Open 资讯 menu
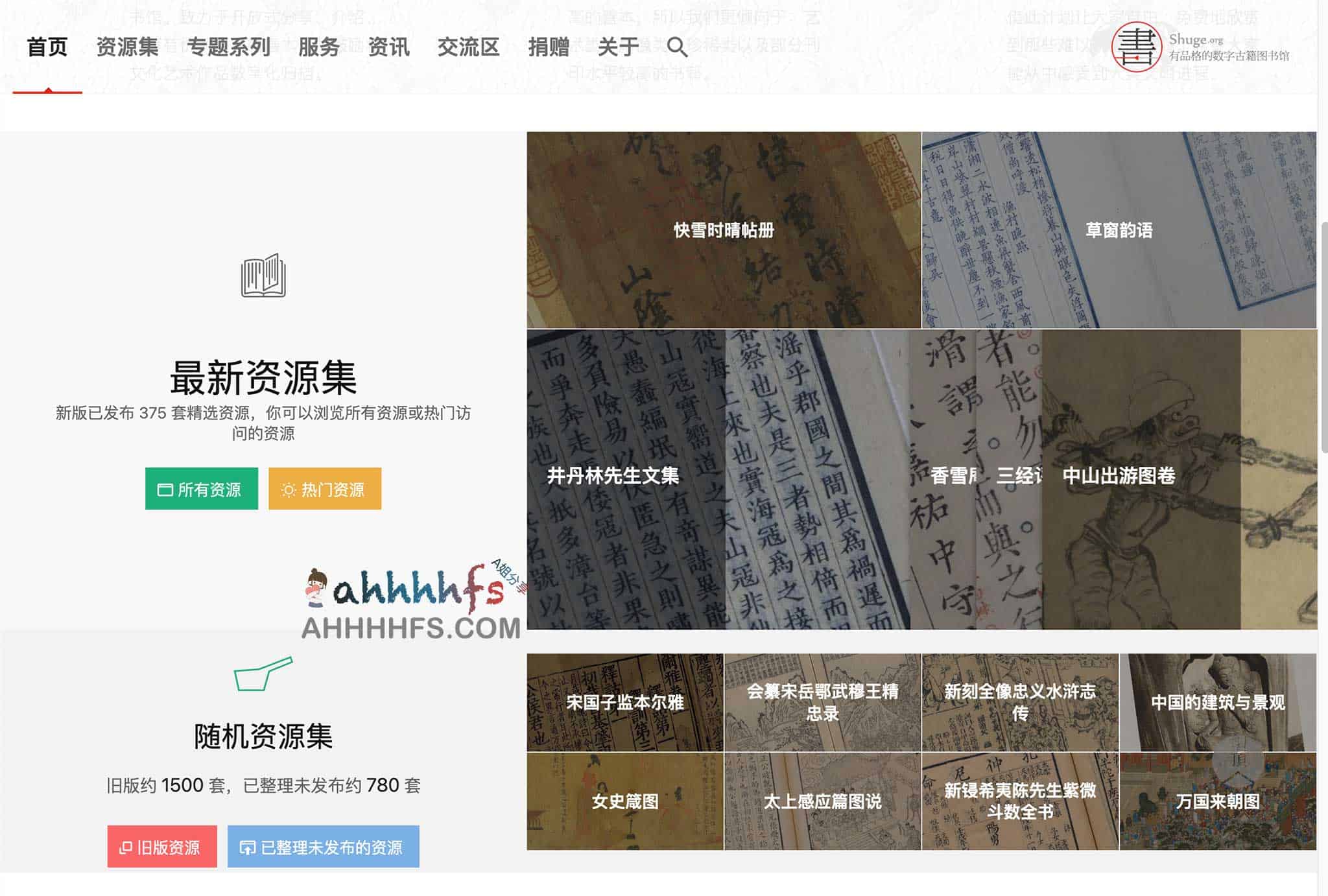Viewport: 1328px width, 896px height. [388, 47]
